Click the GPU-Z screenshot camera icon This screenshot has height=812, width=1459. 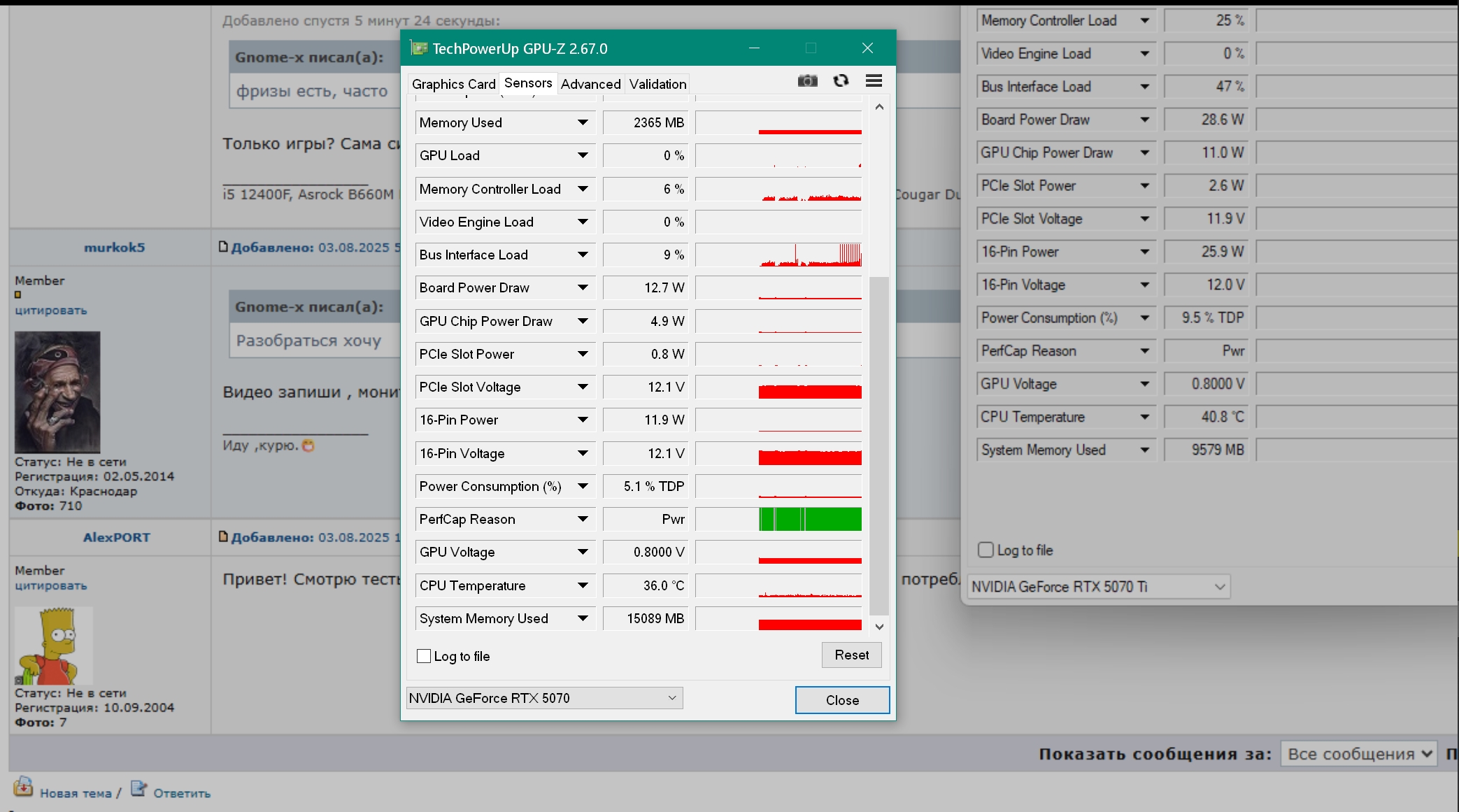click(x=807, y=81)
